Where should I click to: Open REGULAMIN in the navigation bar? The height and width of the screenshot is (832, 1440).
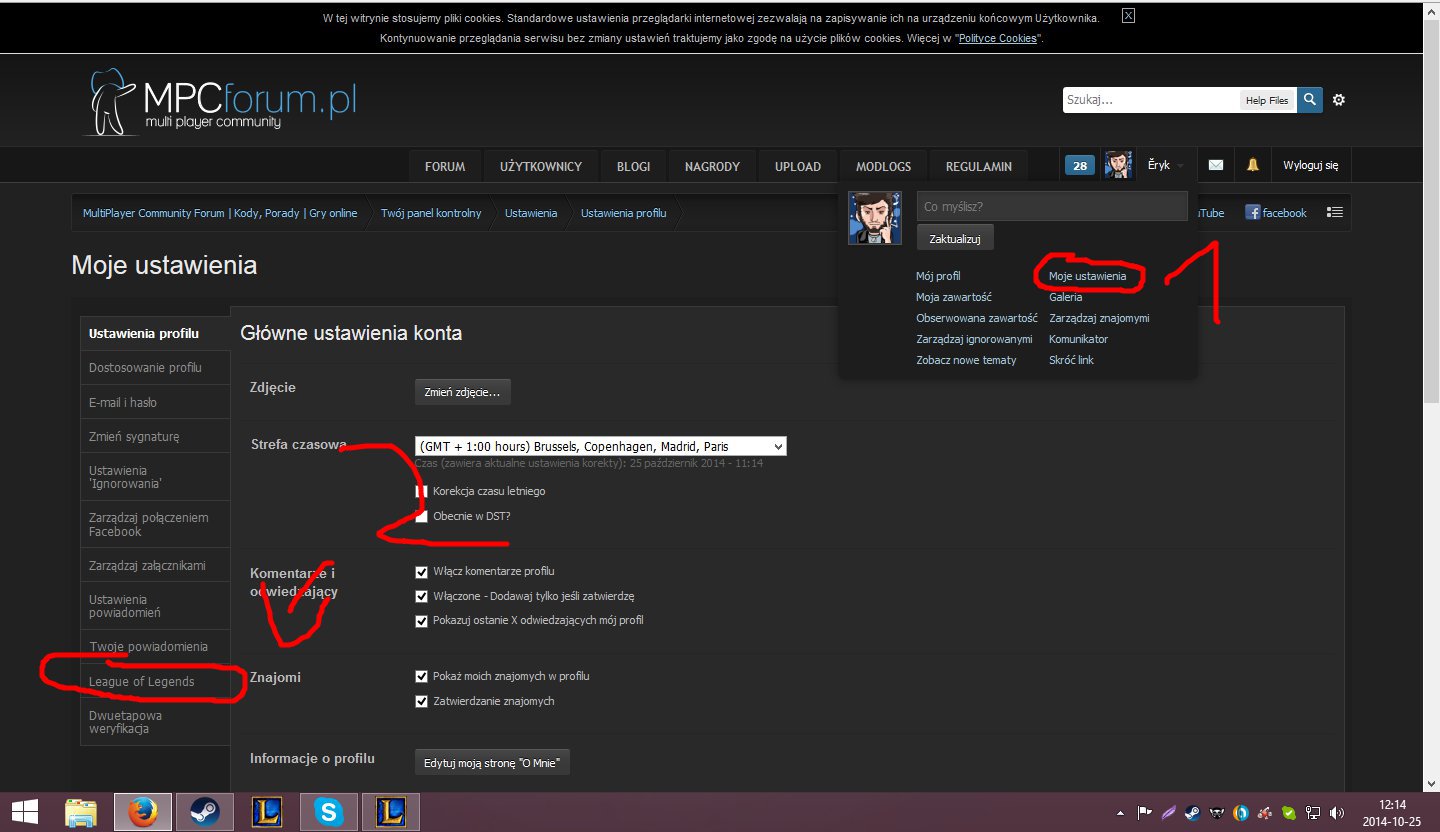[979, 167]
